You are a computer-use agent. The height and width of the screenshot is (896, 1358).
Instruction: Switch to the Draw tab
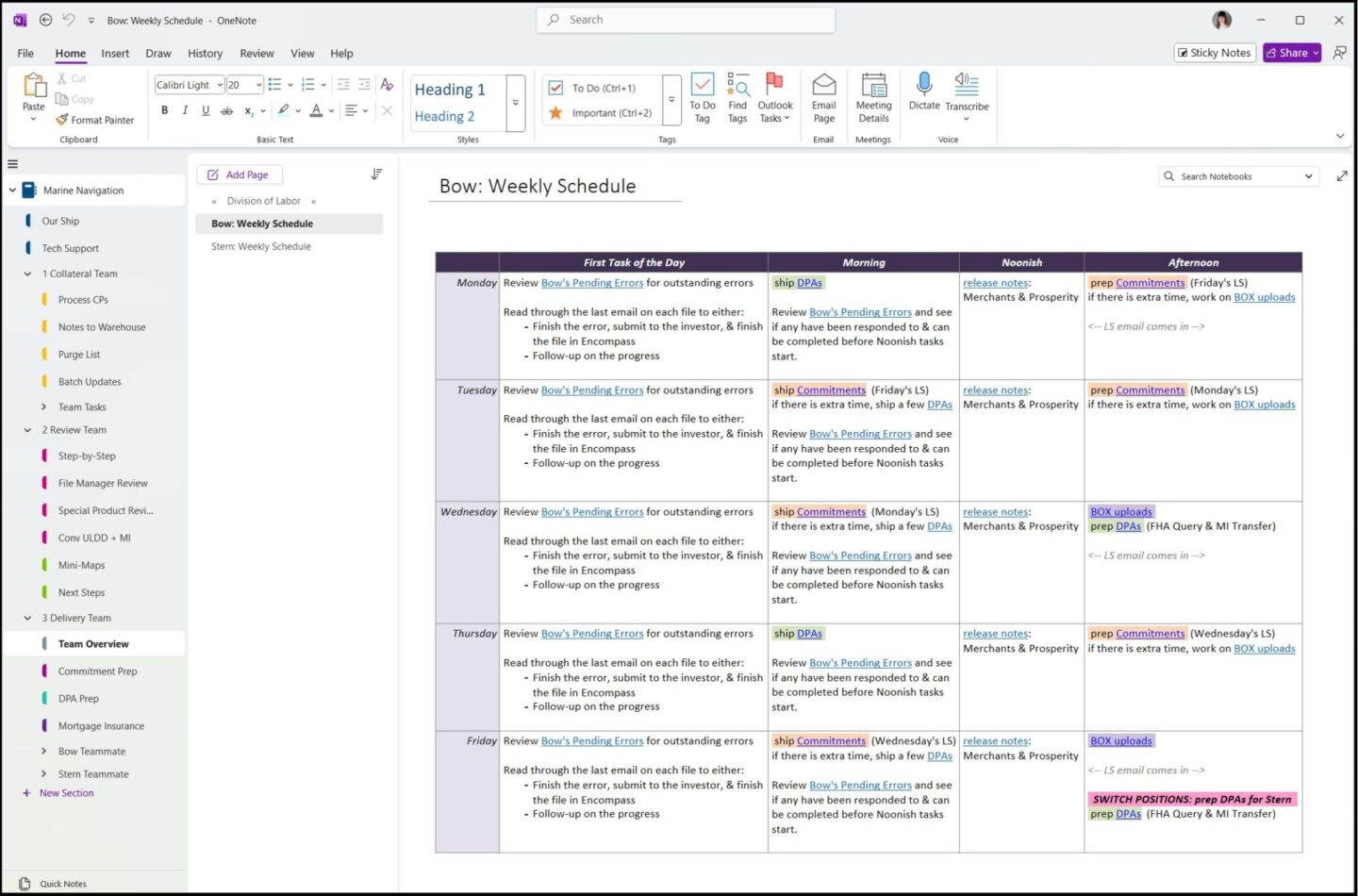[157, 54]
